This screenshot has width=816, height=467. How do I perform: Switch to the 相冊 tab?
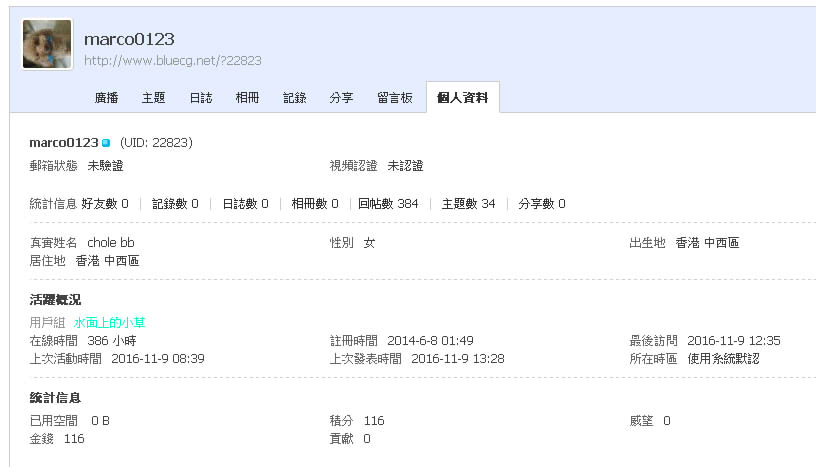[x=247, y=98]
